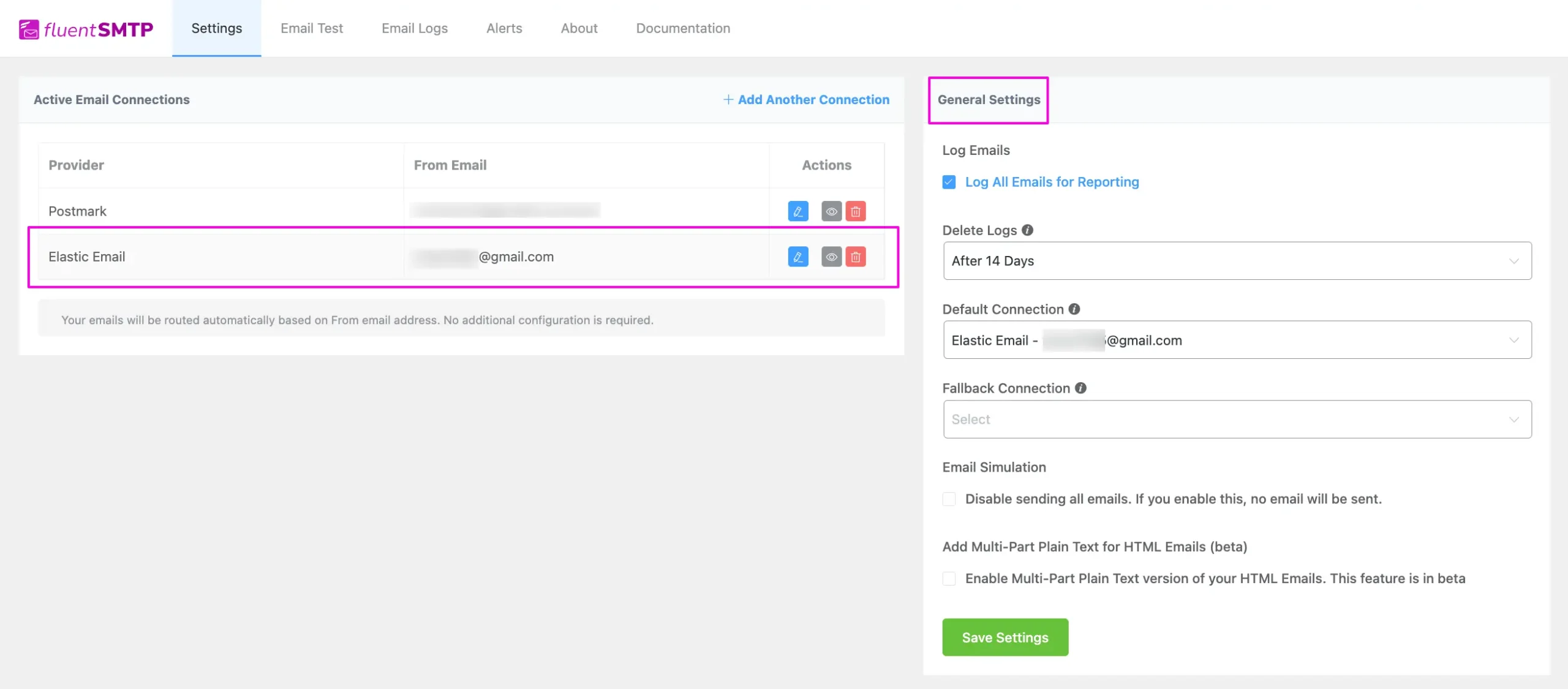The width and height of the screenshot is (1568, 689).
Task: Open the Delete Logs dropdown
Action: (1237, 261)
